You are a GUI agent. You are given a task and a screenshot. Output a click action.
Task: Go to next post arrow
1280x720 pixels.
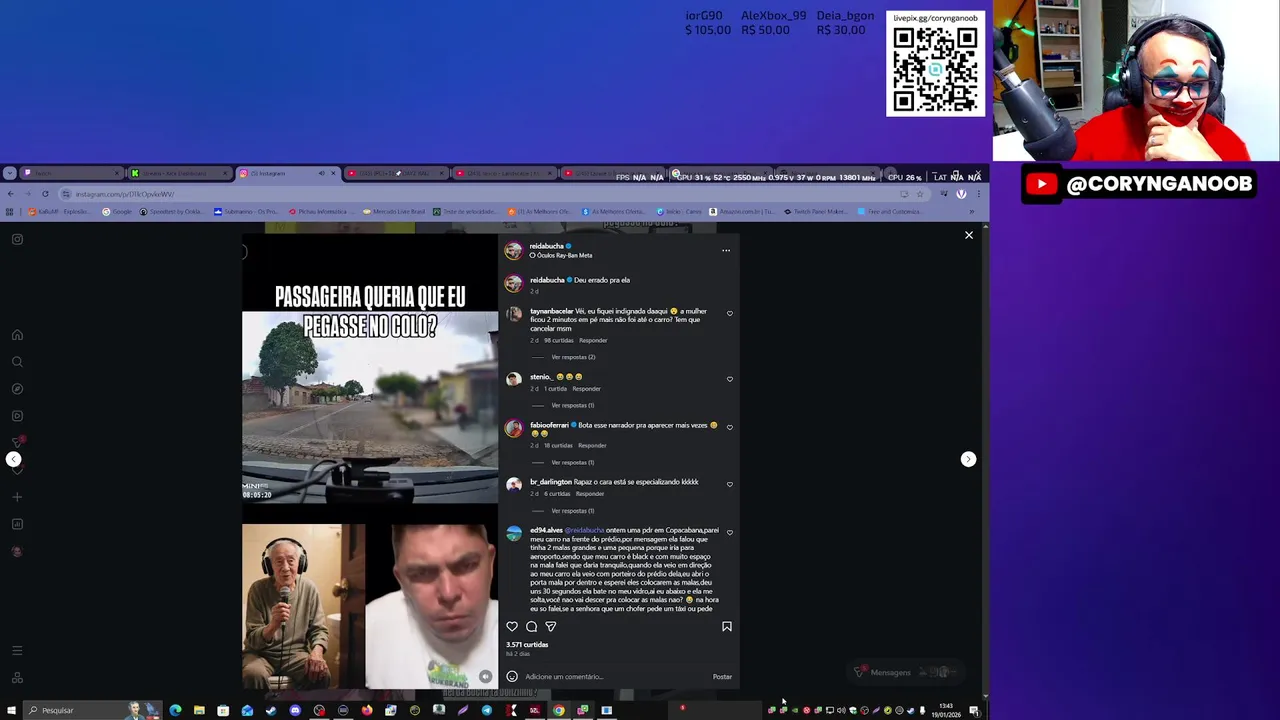pos(968,459)
